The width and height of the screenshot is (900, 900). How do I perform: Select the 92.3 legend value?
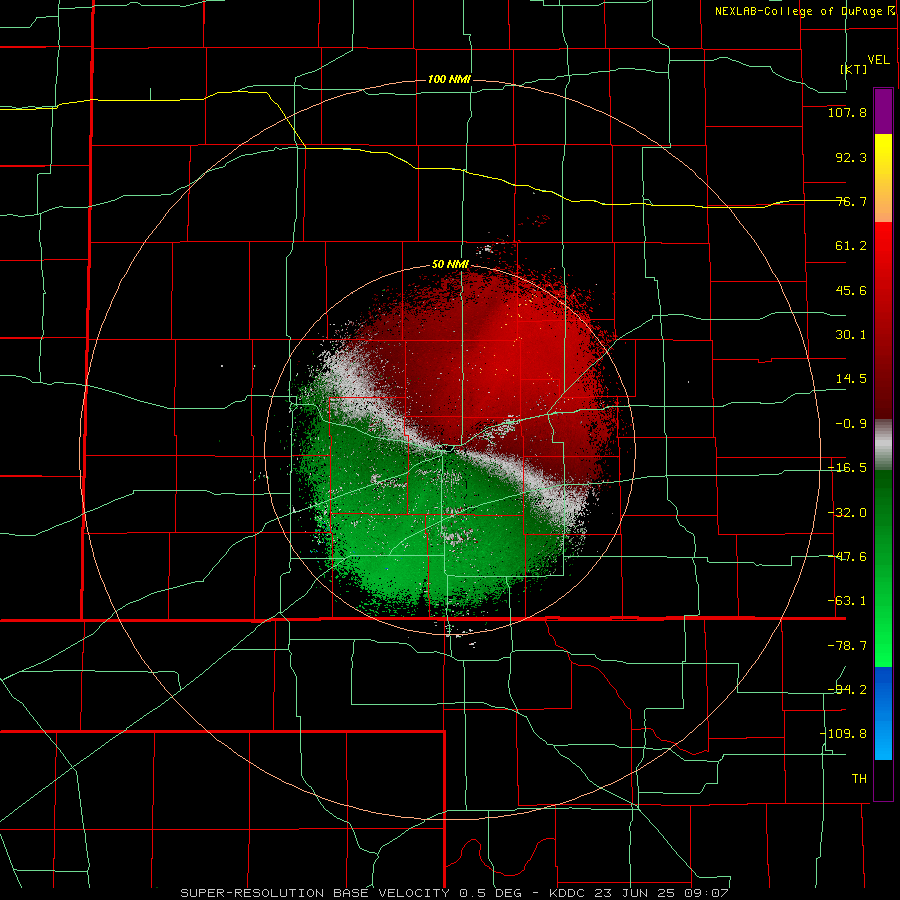pyautogui.click(x=851, y=157)
